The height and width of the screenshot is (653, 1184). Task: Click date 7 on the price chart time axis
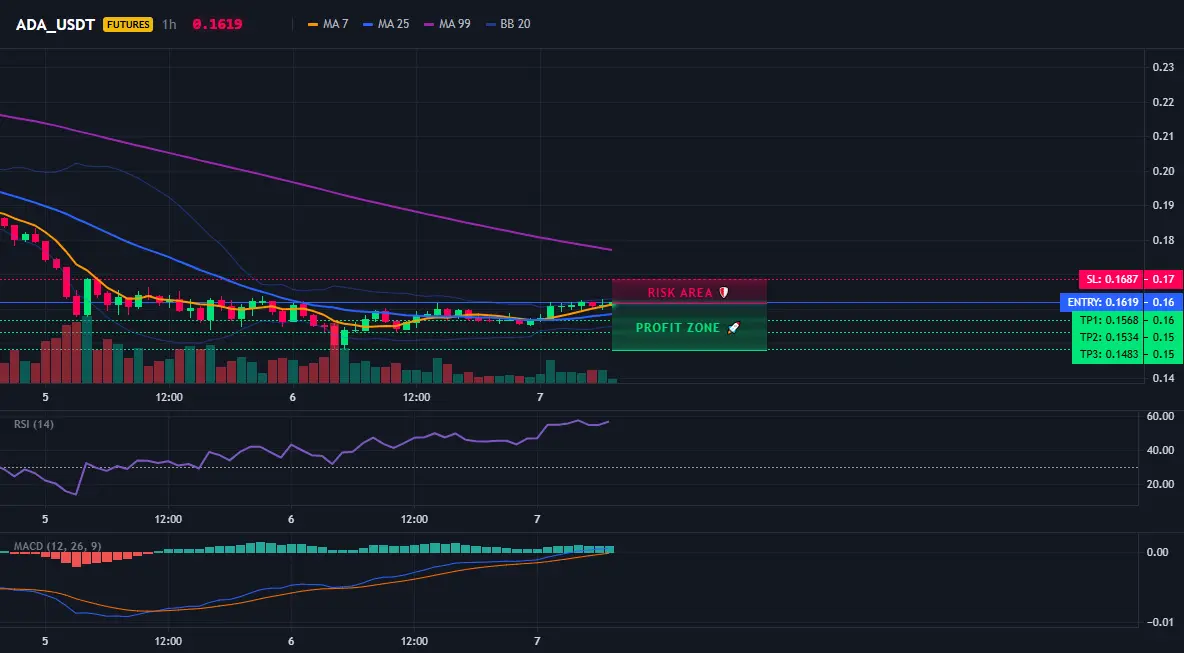(539, 397)
